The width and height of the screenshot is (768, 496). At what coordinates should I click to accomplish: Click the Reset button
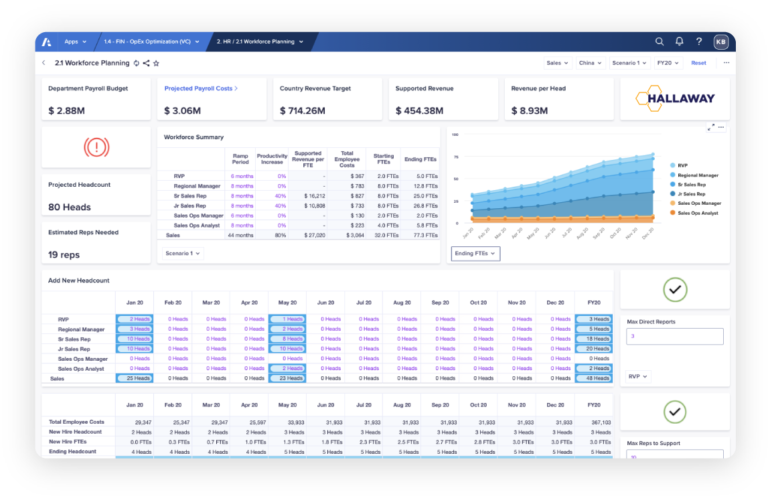click(x=698, y=63)
